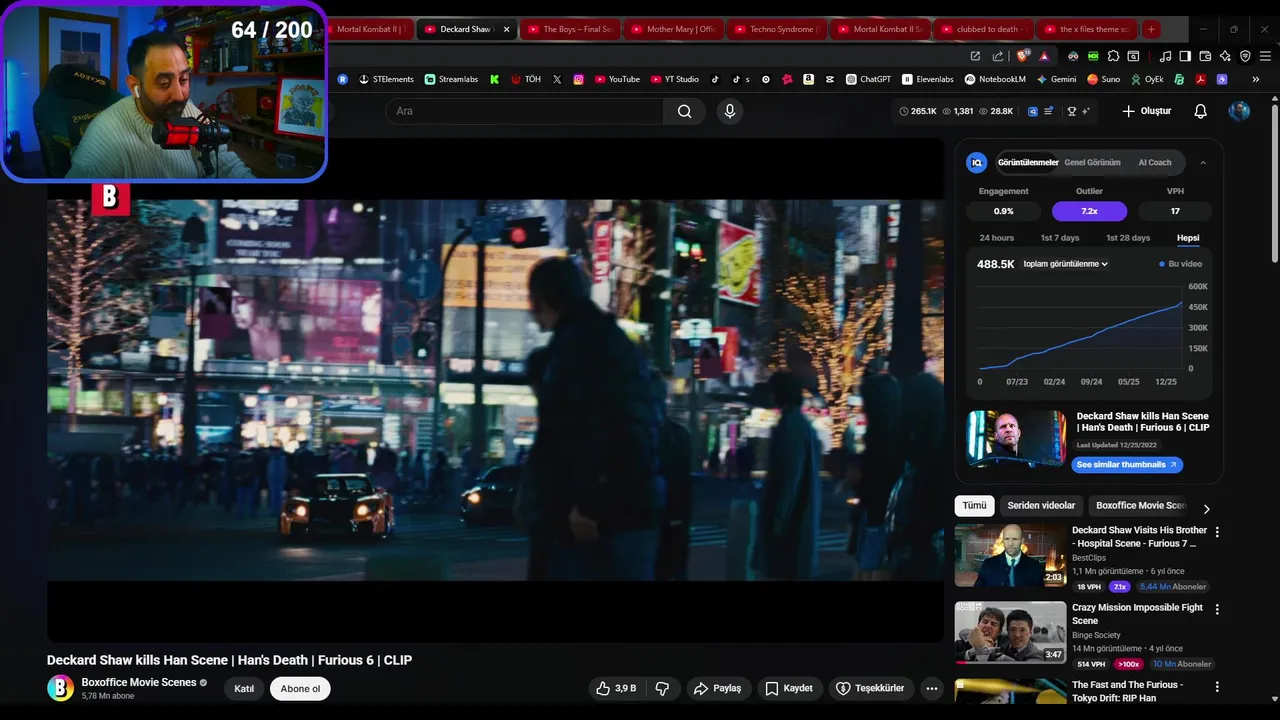Open the Instagram bookmark
Screen dimensions: 1280x720
[578, 79]
